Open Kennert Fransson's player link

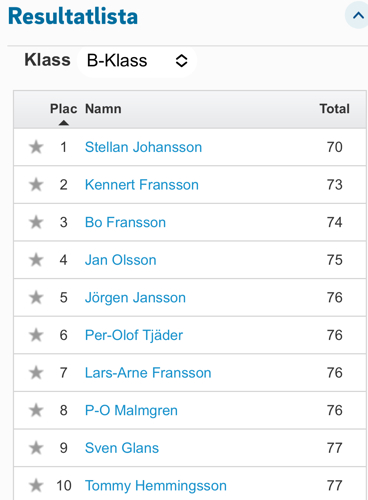coord(142,185)
